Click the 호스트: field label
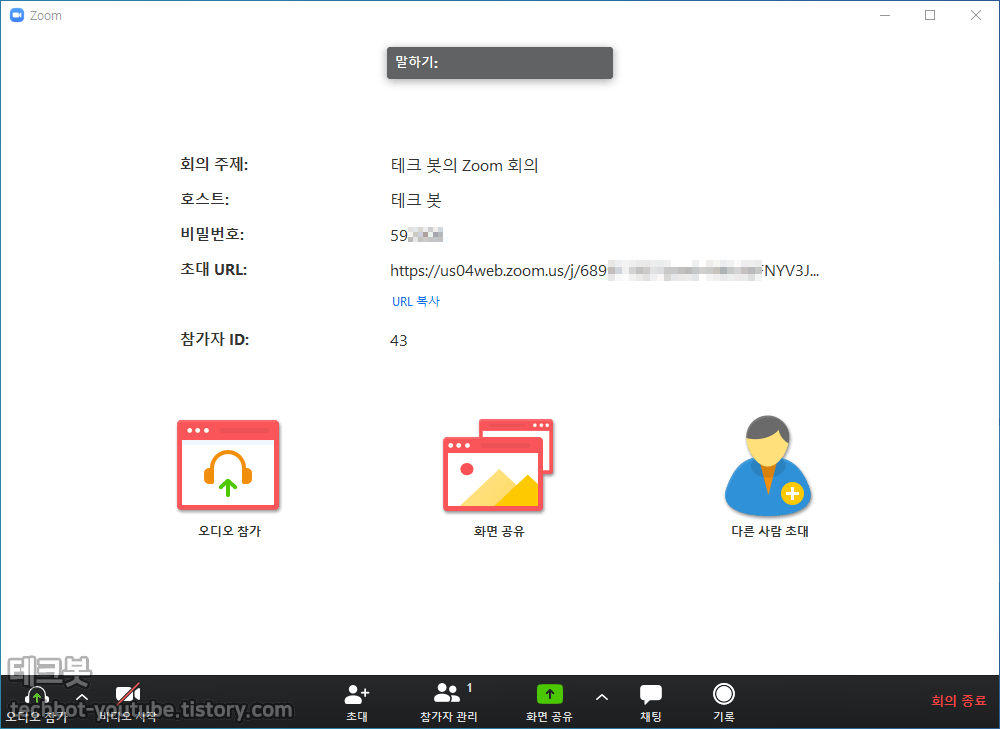The width and height of the screenshot is (1000, 729). coord(205,199)
